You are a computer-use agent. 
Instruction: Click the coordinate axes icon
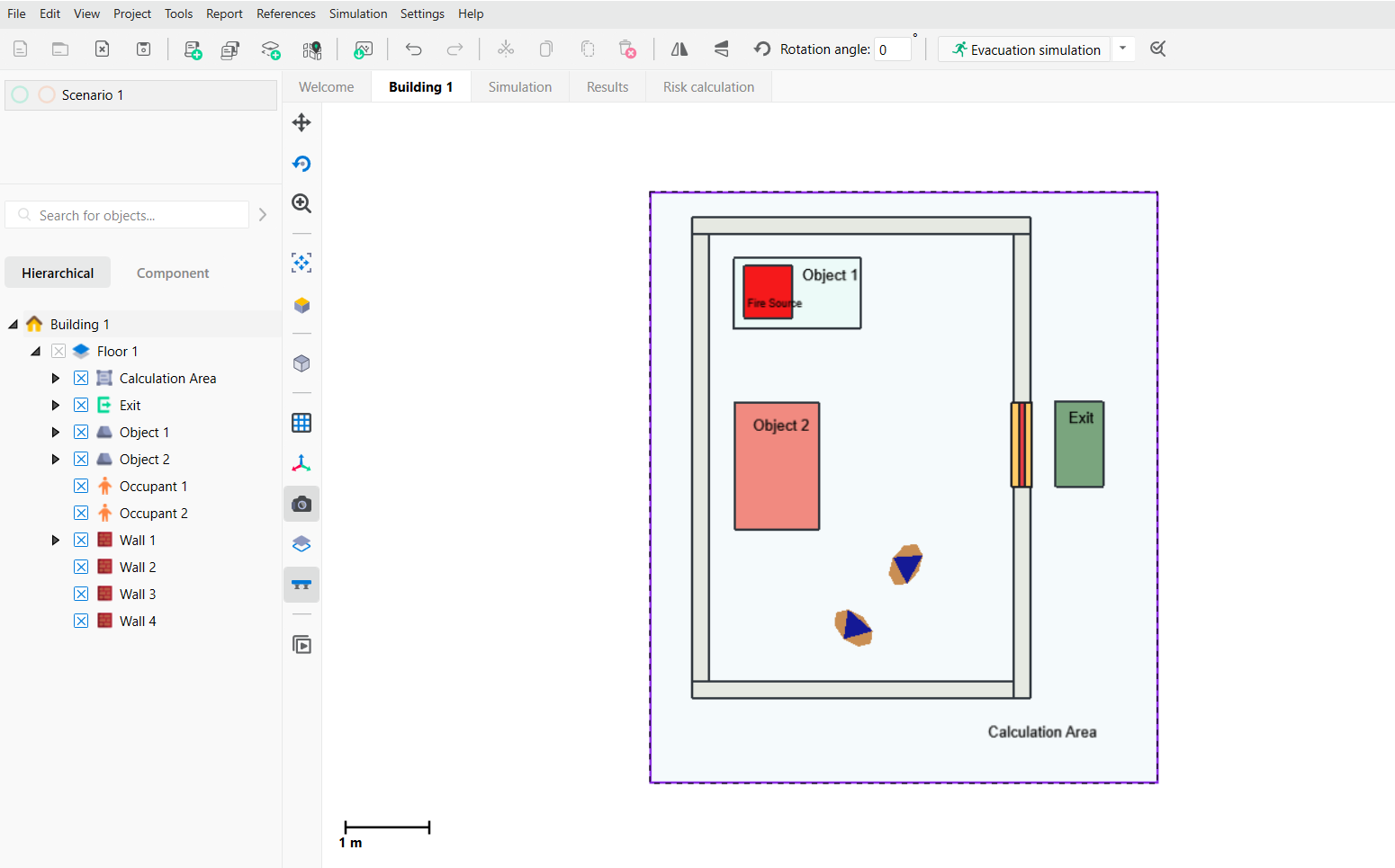pos(301,463)
